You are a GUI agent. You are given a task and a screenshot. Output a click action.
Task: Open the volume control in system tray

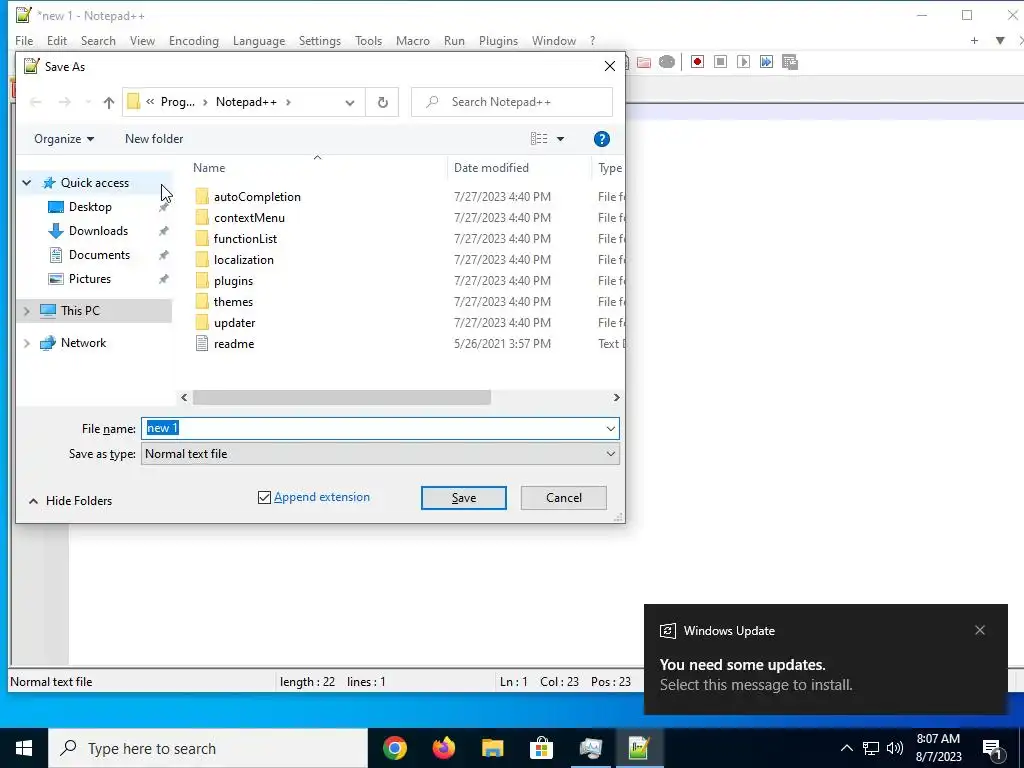[x=895, y=748]
